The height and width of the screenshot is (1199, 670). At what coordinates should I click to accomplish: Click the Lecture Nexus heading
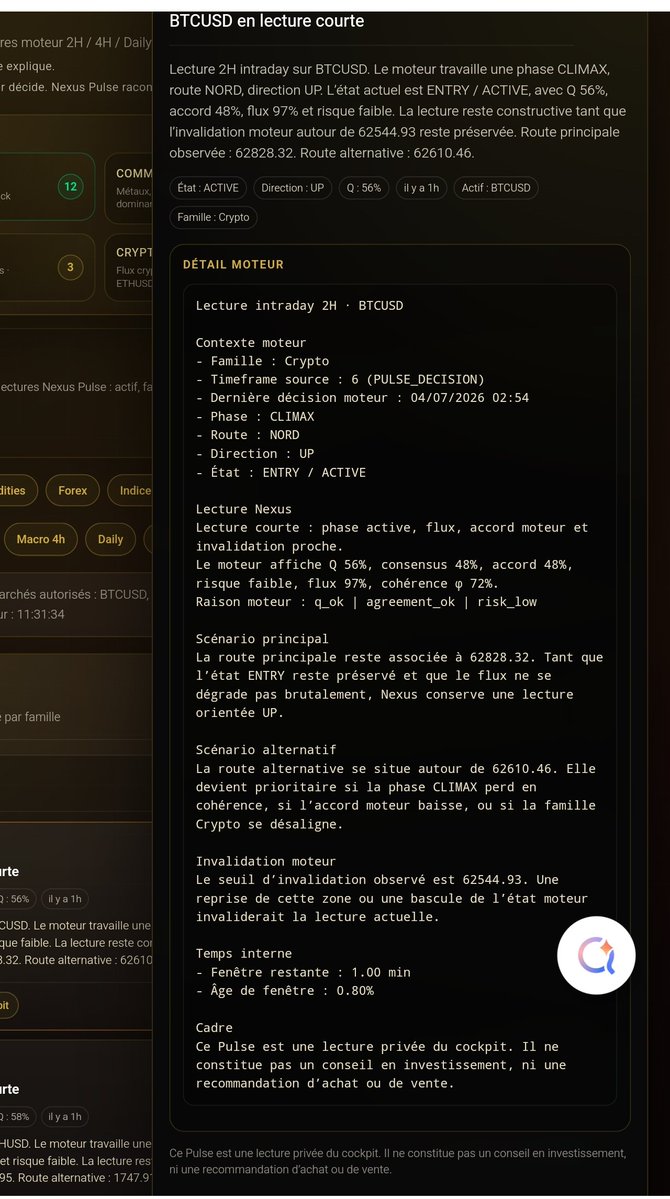[x=244, y=509]
